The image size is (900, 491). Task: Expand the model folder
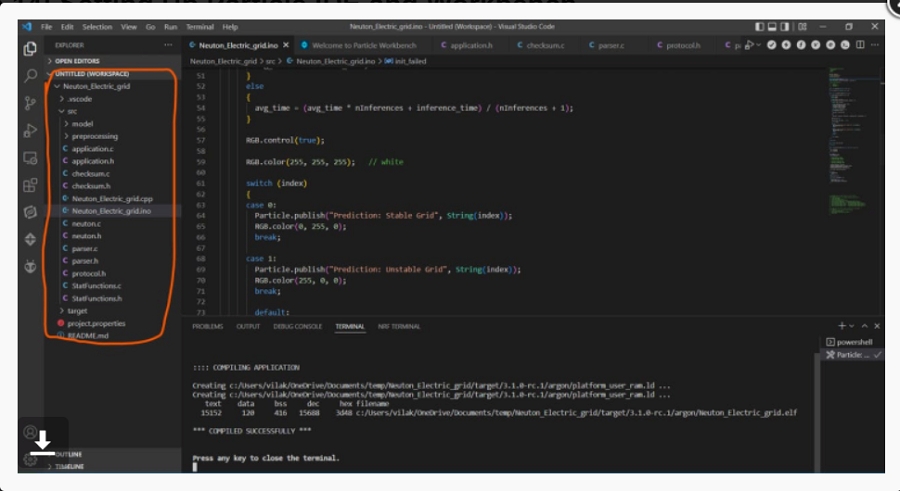click(x=82, y=124)
